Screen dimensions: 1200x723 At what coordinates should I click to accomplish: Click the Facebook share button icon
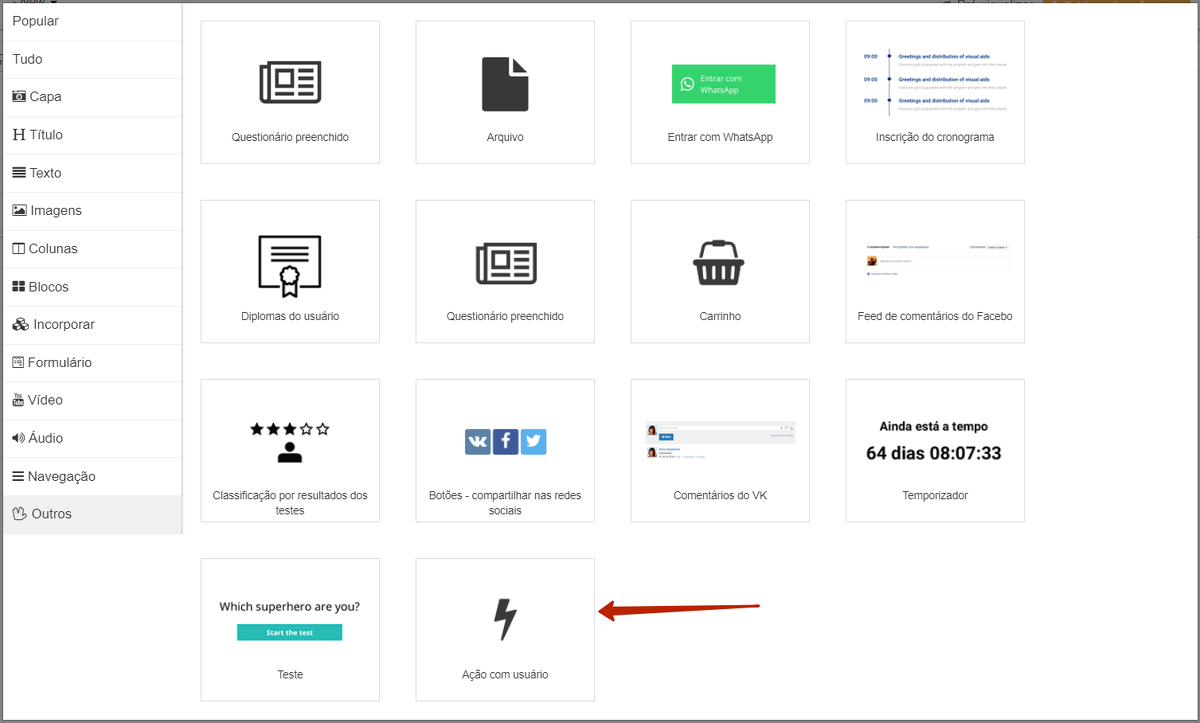pyautogui.click(x=505, y=442)
